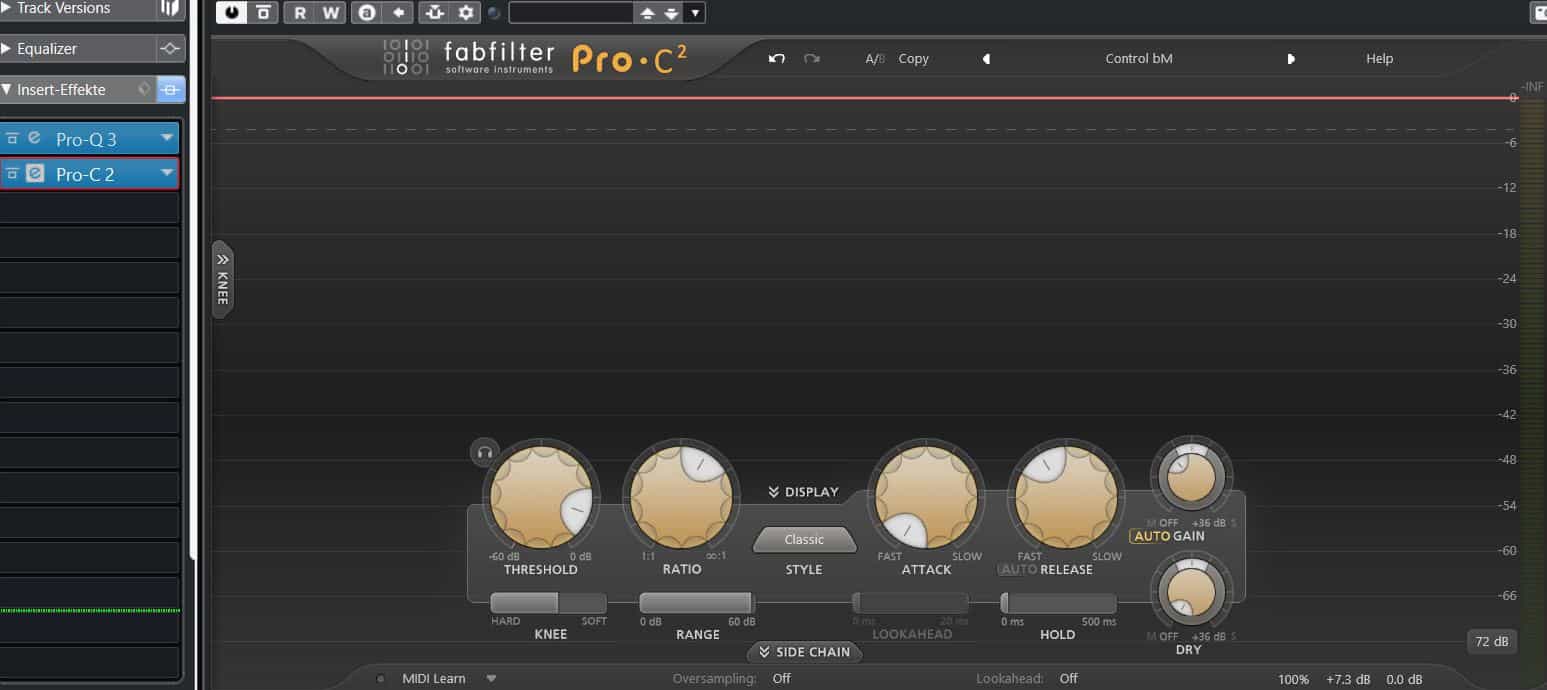Toggle the plugin bypass power button
The height and width of the screenshot is (690, 1547).
230,13
